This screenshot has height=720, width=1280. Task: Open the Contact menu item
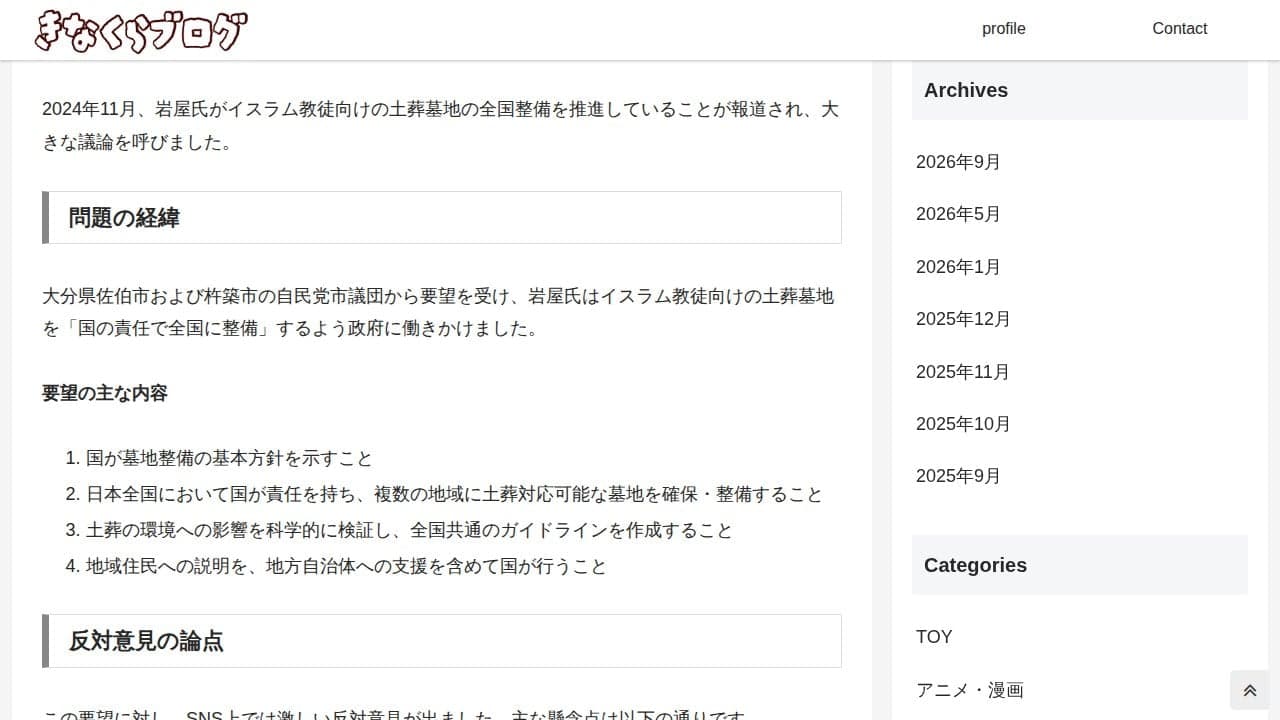tap(1179, 29)
